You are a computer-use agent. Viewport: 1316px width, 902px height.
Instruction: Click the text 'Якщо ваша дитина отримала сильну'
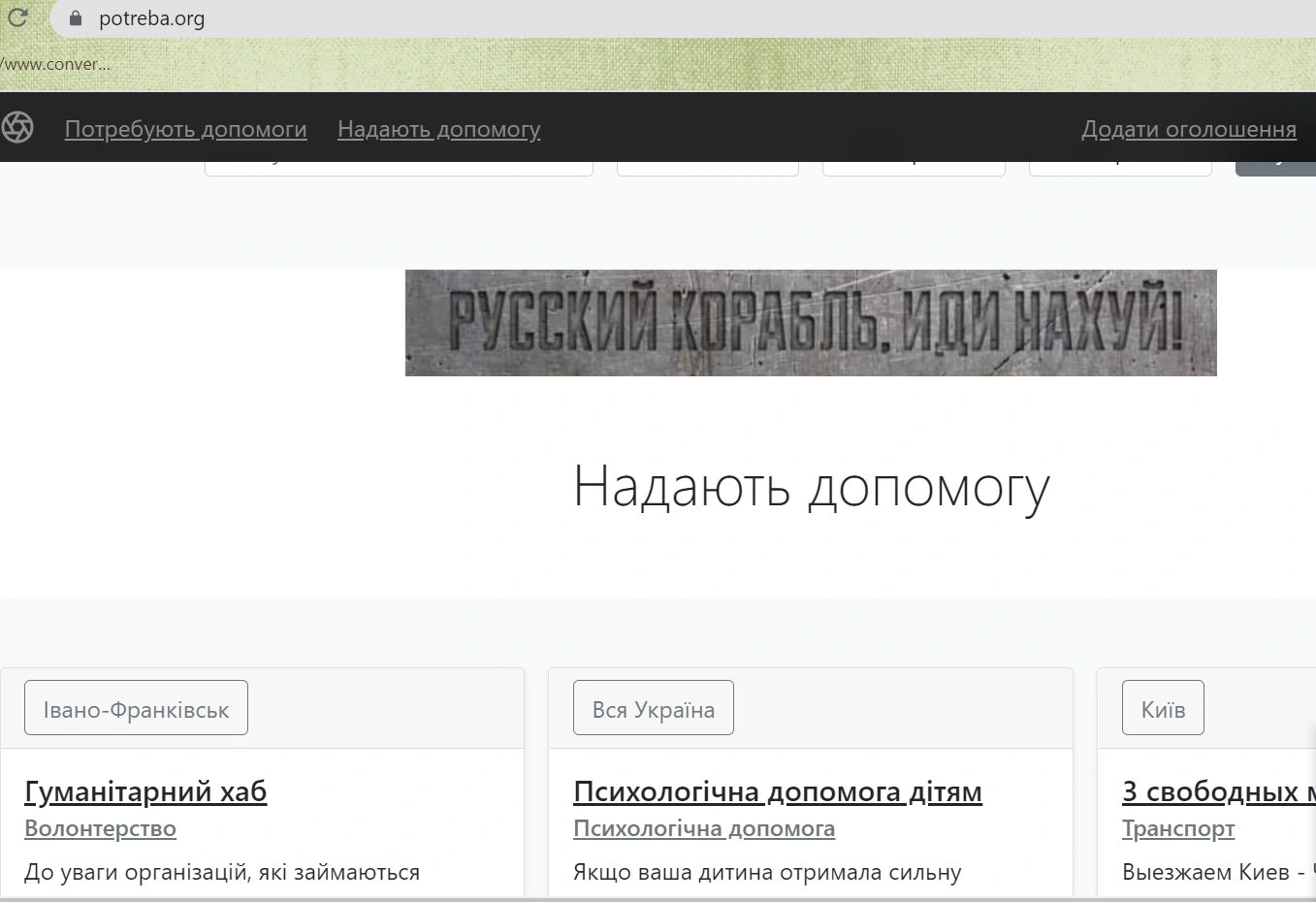[767, 872]
